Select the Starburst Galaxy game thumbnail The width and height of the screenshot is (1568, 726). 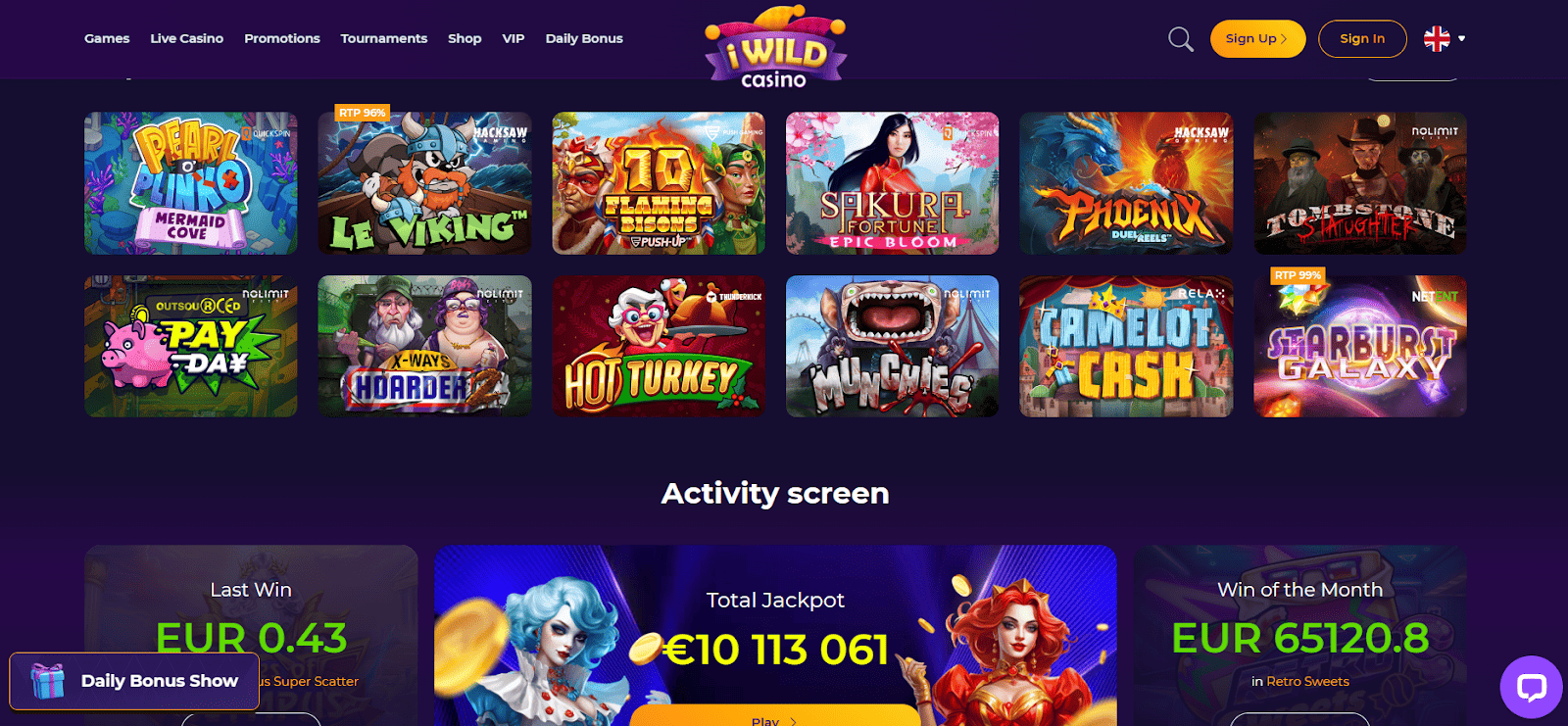click(1360, 346)
